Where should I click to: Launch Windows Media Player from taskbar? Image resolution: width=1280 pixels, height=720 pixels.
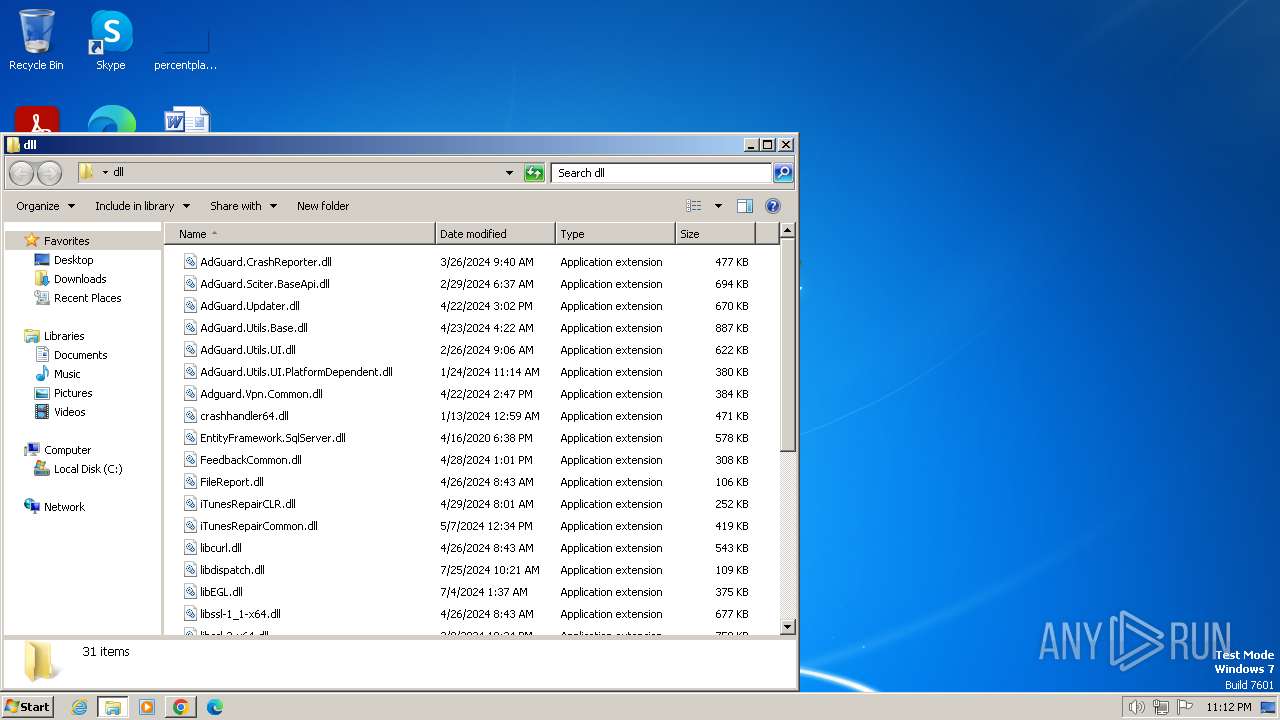point(147,707)
